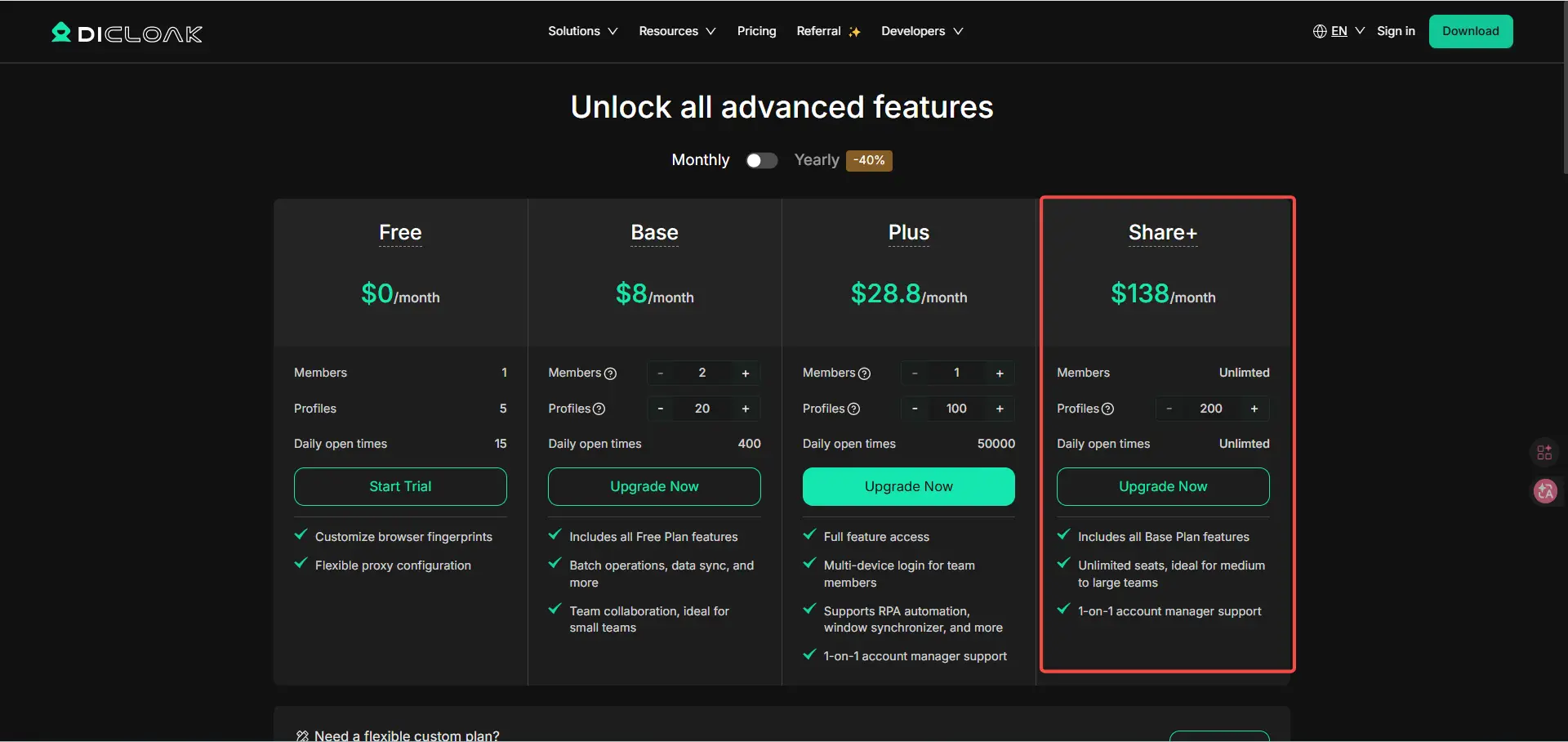Decrease Plus plan profiles with minus
Screen dimensions: 1568x742
pos(915,409)
